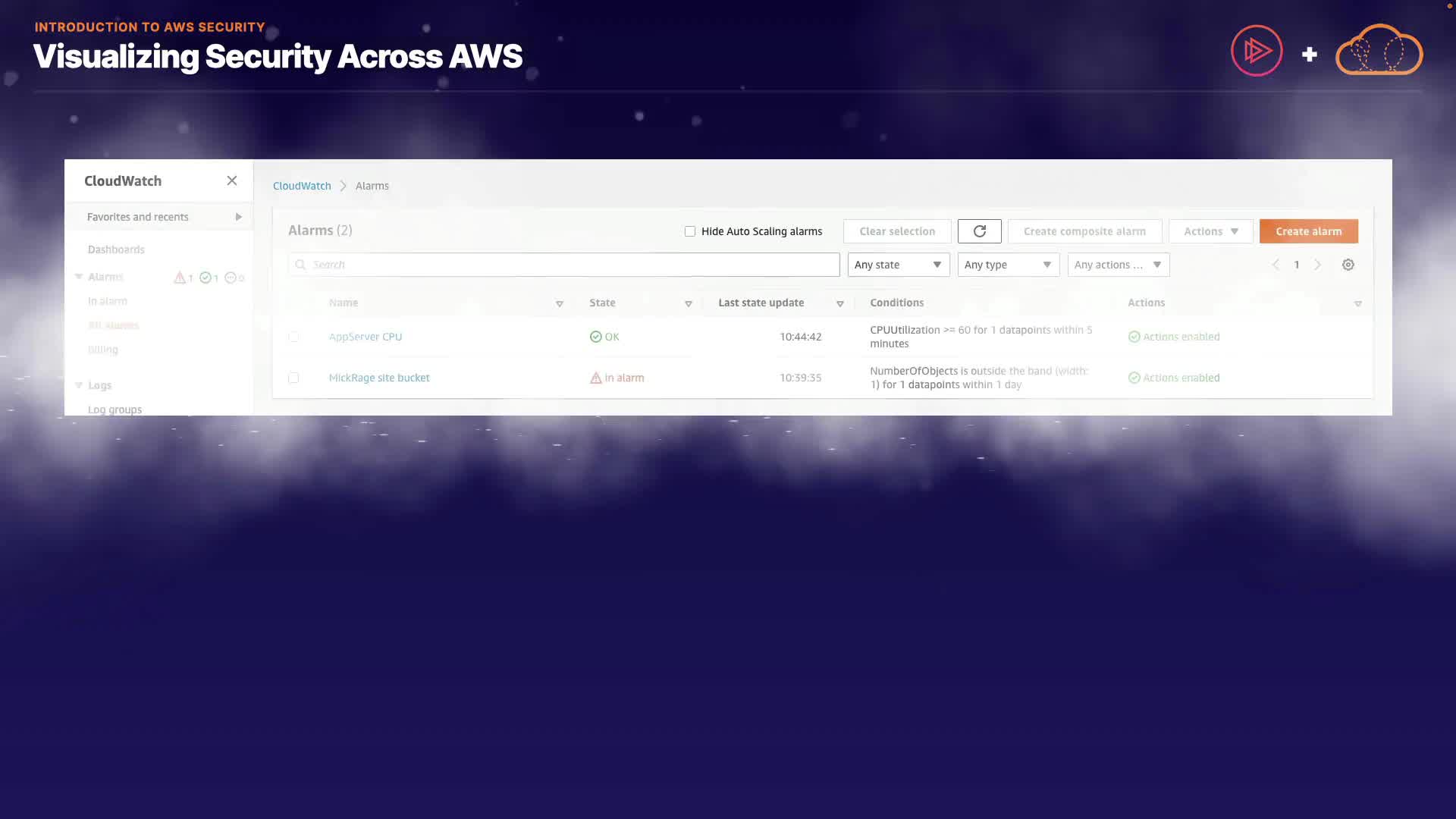The width and height of the screenshot is (1456, 819).
Task: Open the MickRage site bucket alarm link
Action: pyautogui.click(x=379, y=378)
